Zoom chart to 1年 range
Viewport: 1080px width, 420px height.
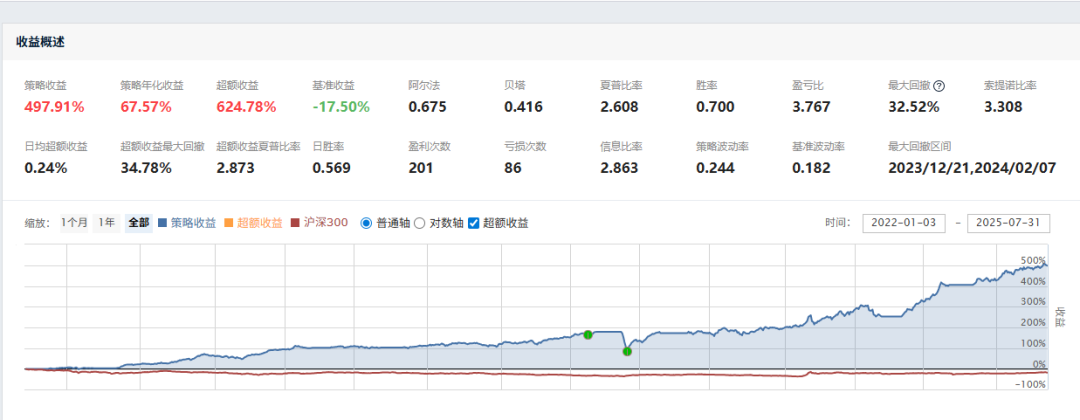pyautogui.click(x=106, y=223)
